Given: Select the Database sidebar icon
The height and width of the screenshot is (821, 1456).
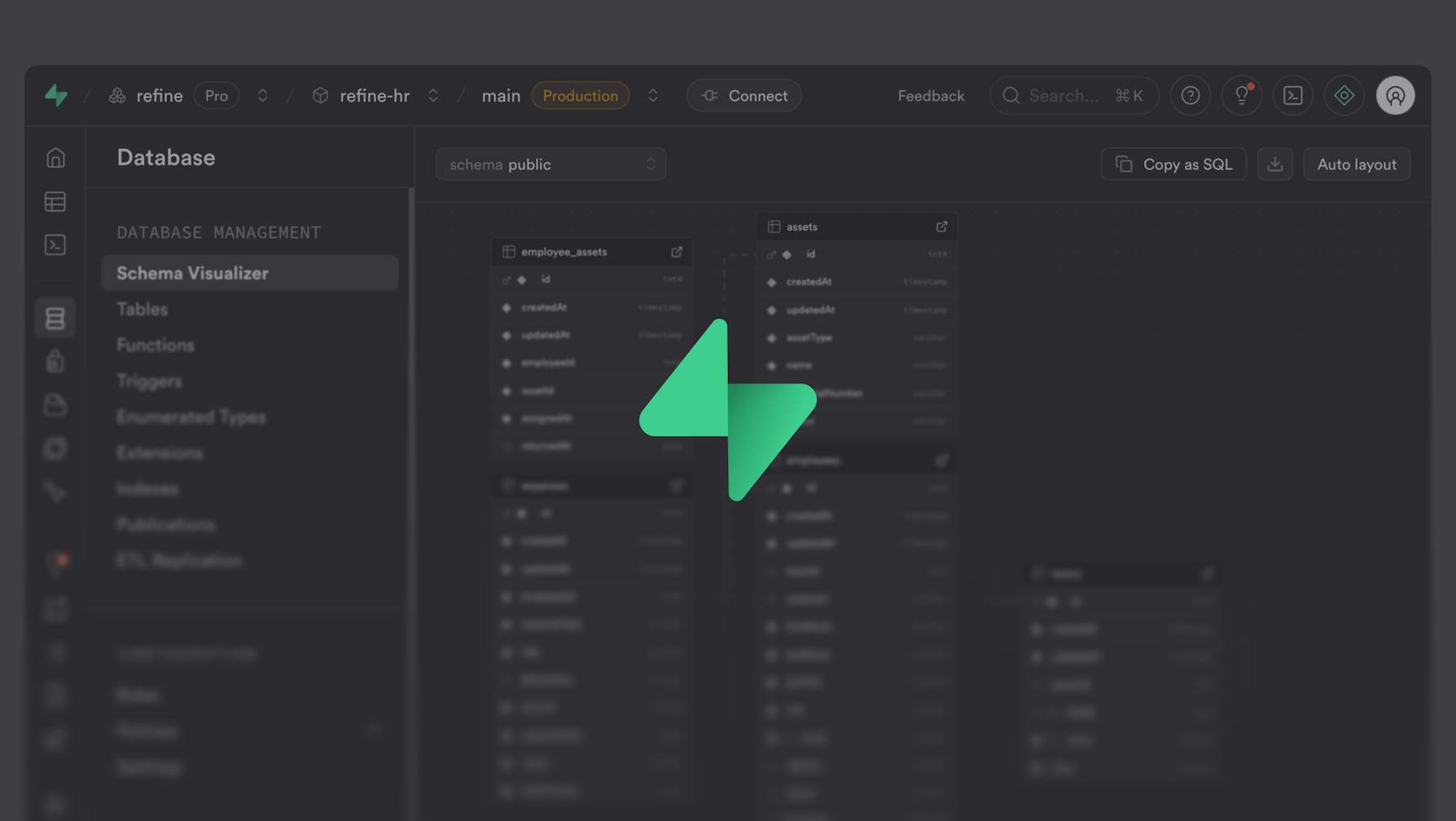Looking at the screenshot, I should coord(55,317).
